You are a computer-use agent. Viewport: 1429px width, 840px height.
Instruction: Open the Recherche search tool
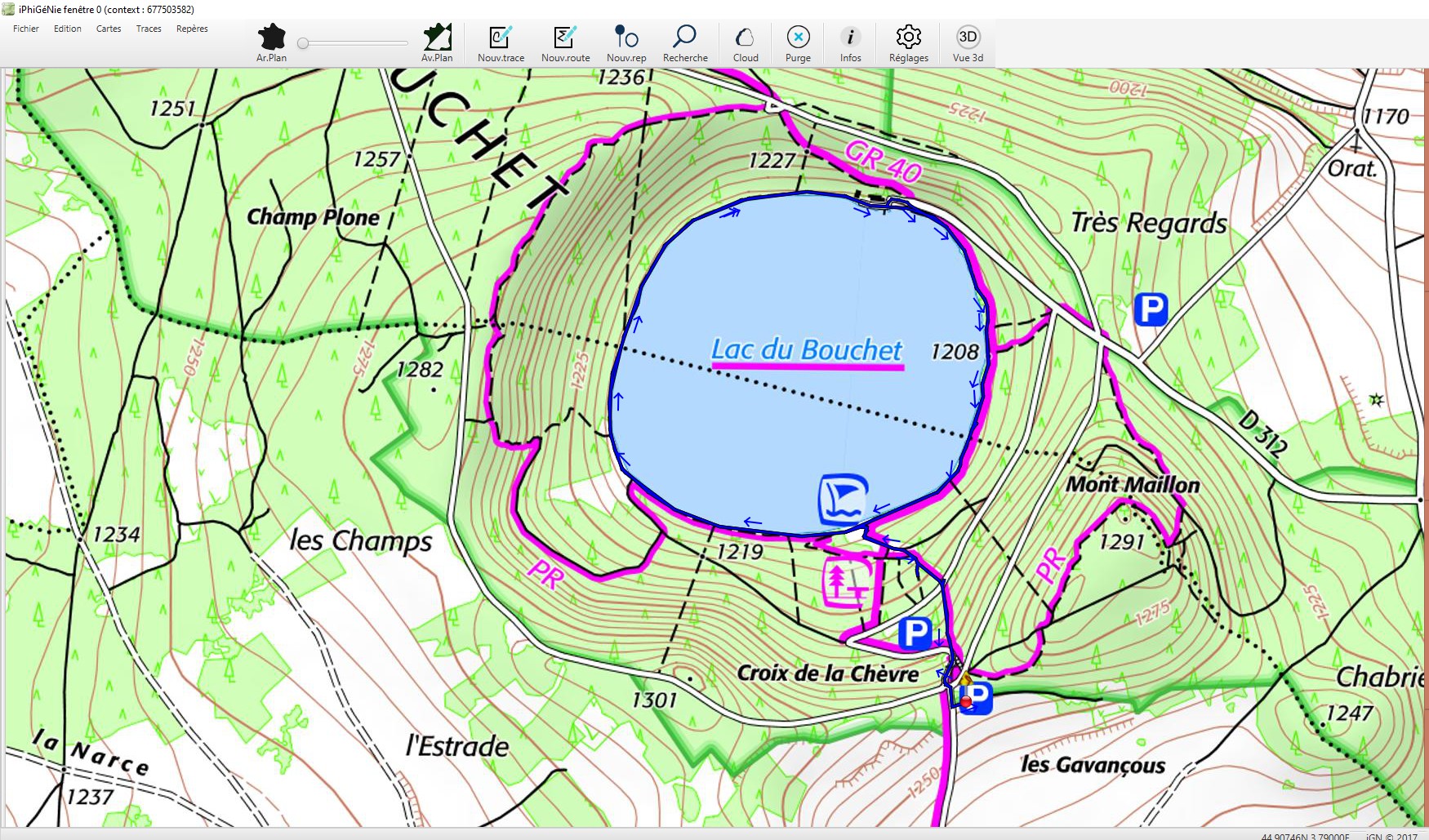[685, 38]
